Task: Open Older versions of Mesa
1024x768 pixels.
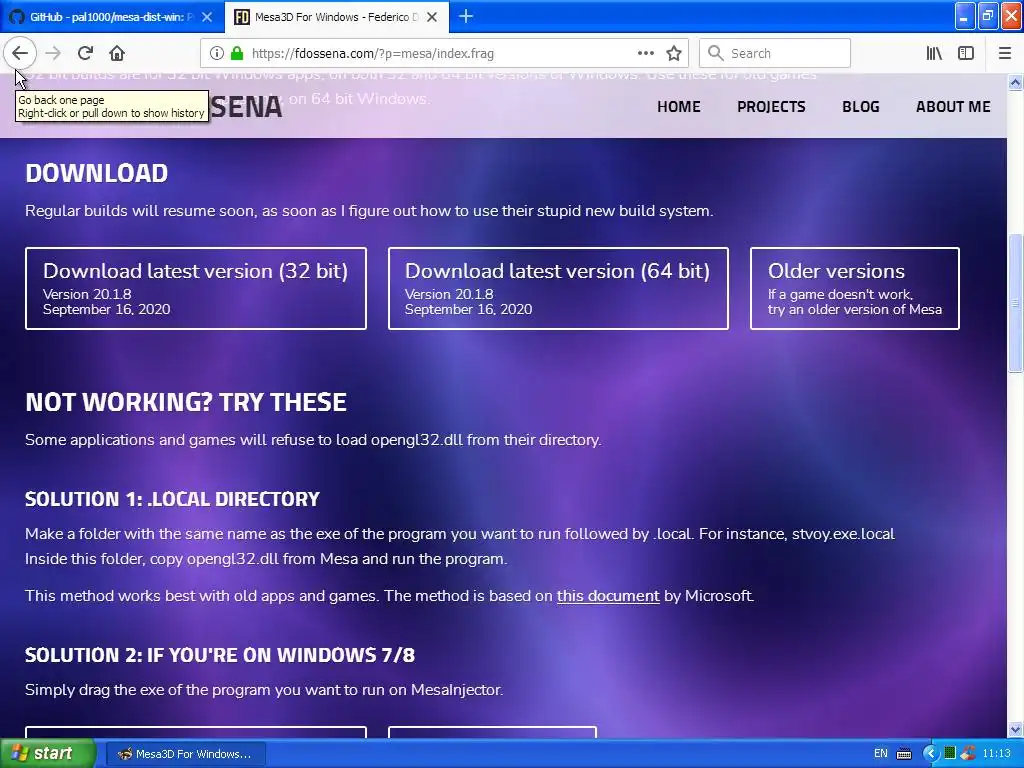Action: pos(855,288)
